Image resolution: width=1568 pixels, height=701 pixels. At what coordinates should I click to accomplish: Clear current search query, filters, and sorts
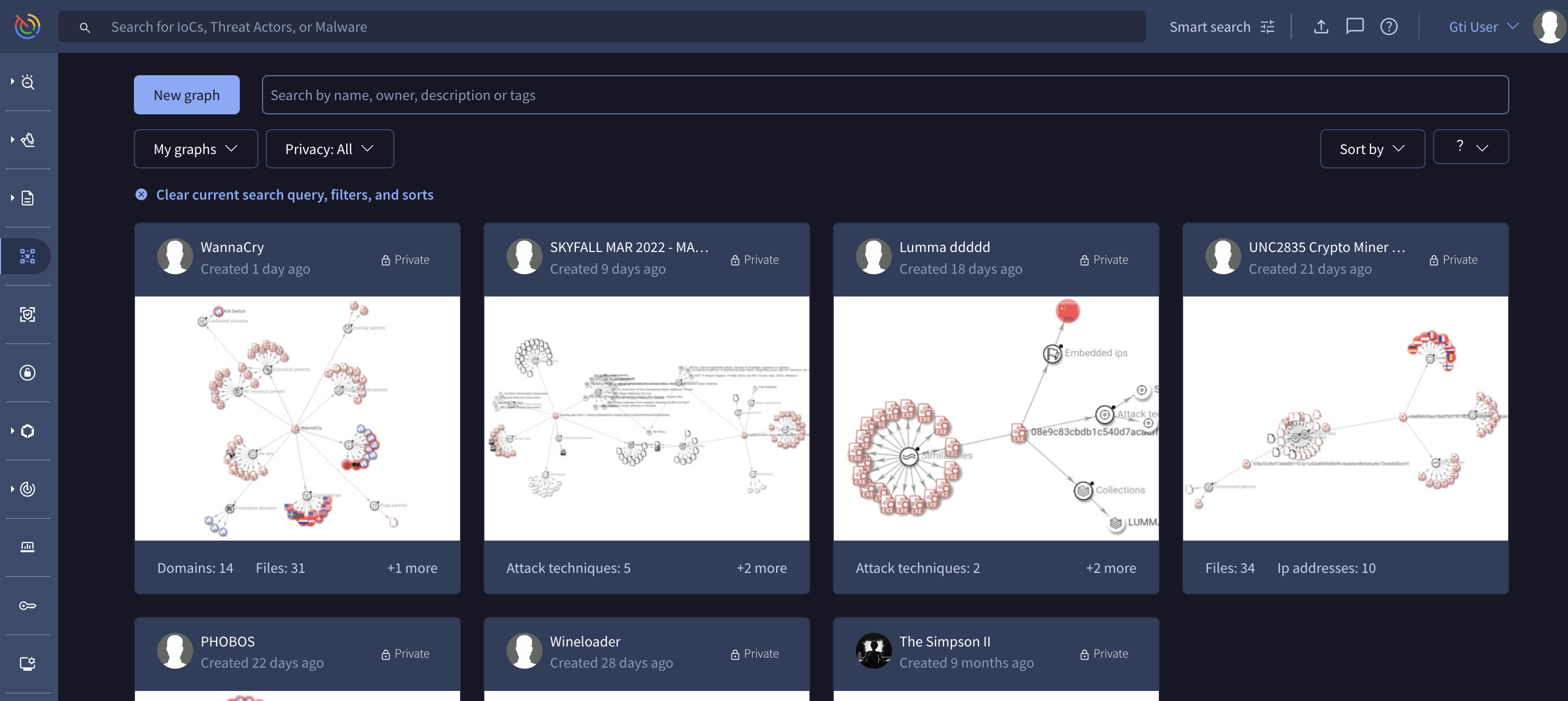[295, 194]
